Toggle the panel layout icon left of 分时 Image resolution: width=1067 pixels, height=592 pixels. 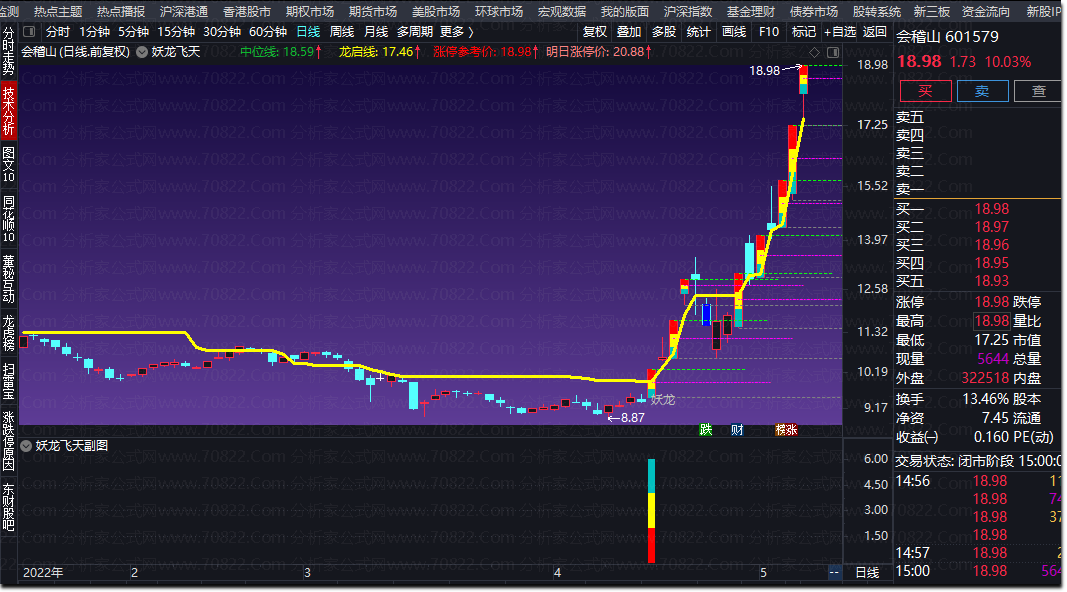29,31
